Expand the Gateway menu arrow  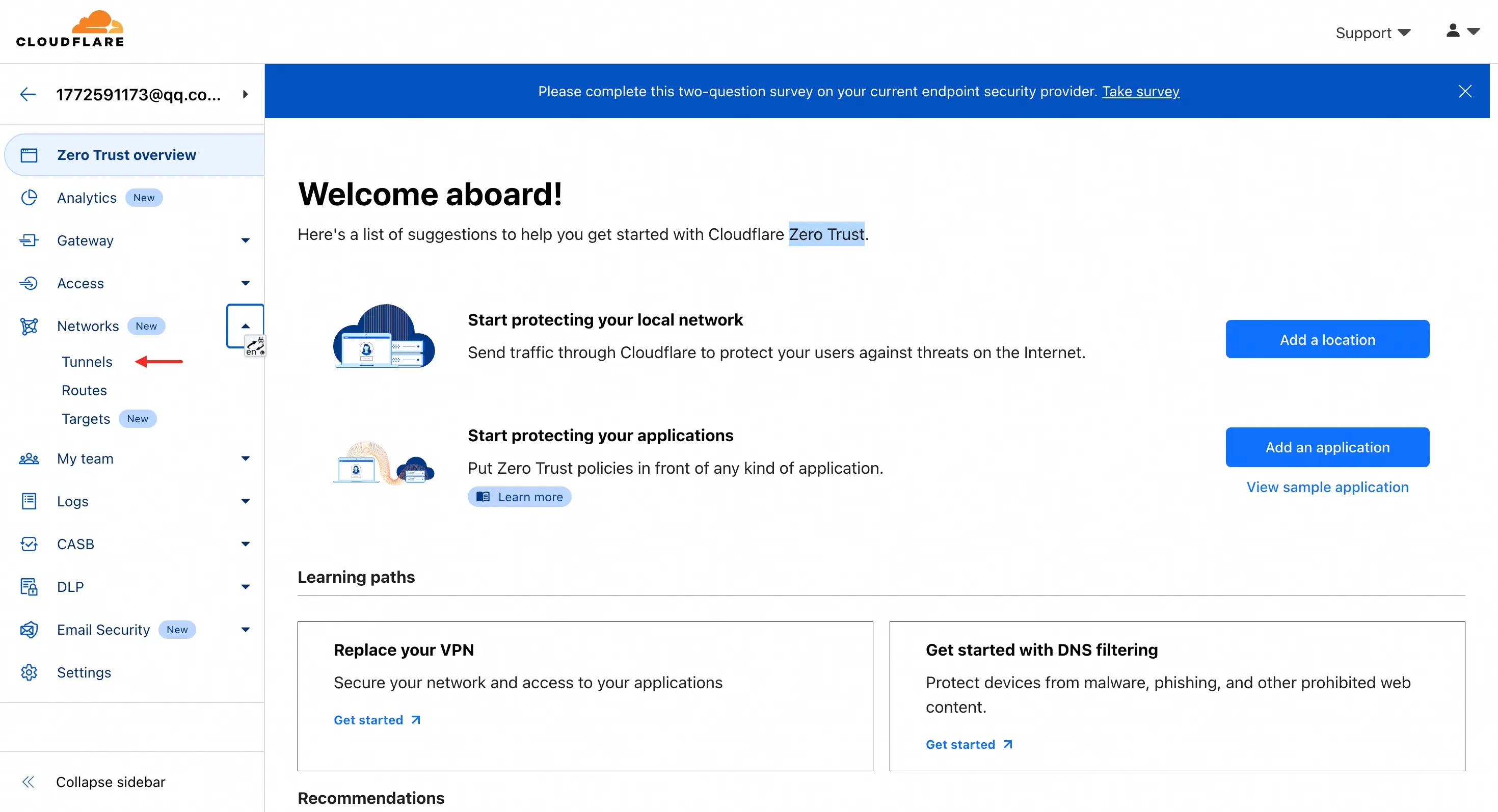246,240
